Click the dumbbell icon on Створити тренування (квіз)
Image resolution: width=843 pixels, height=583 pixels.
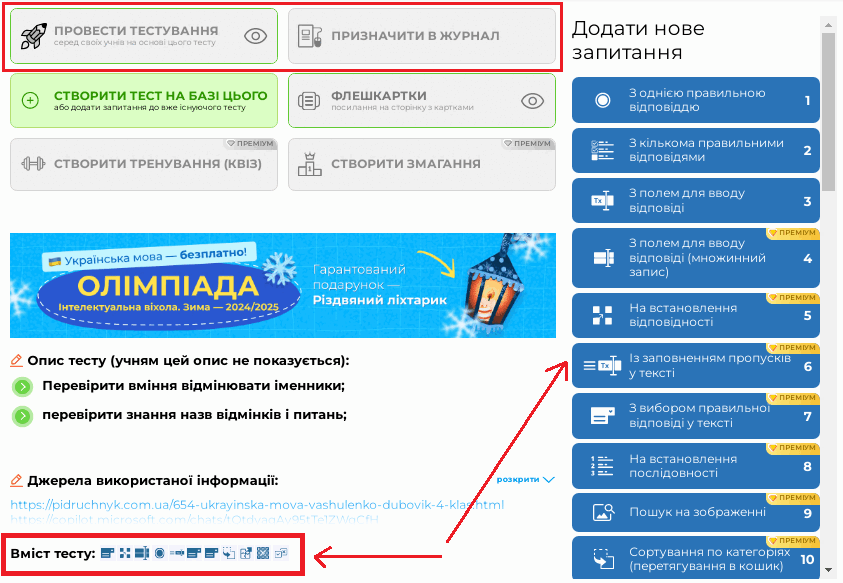click(33, 163)
